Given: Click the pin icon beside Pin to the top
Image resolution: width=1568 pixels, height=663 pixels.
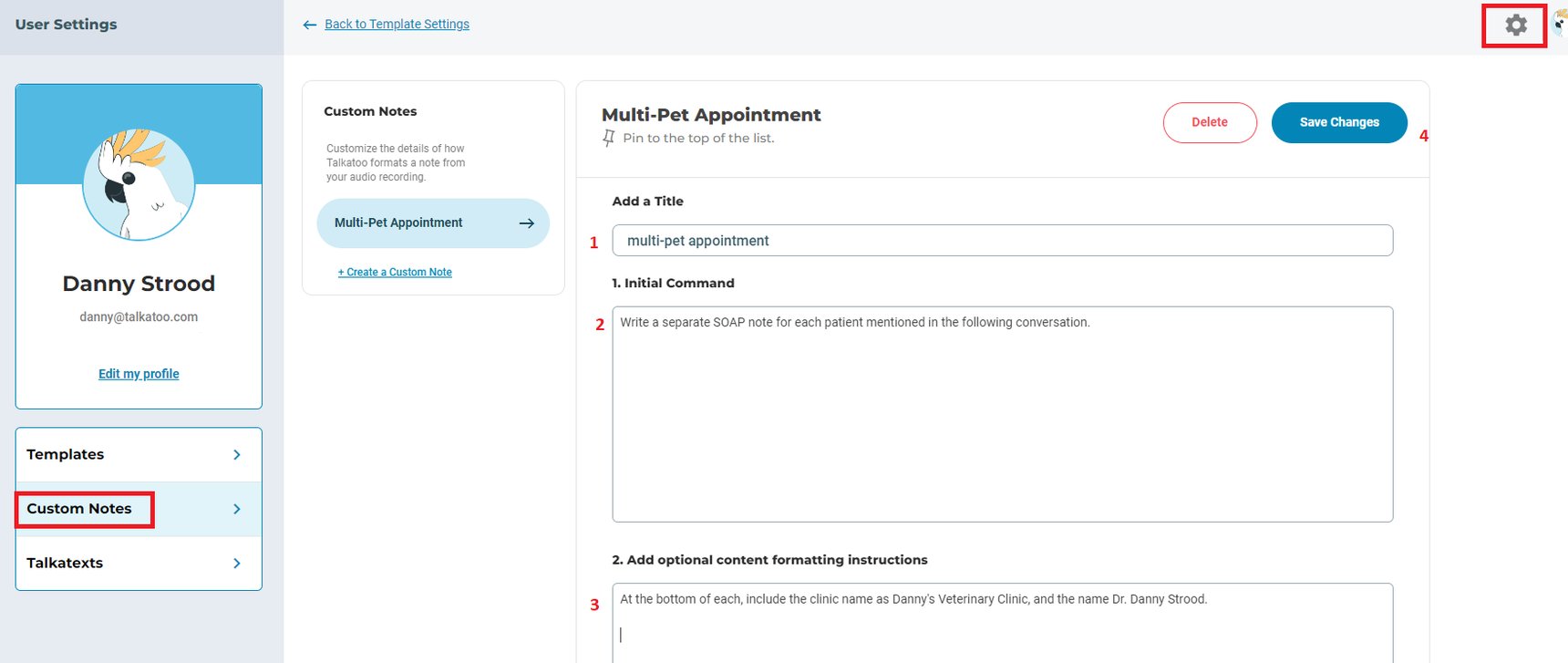Looking at the screenshot, I should click(609, 138).
